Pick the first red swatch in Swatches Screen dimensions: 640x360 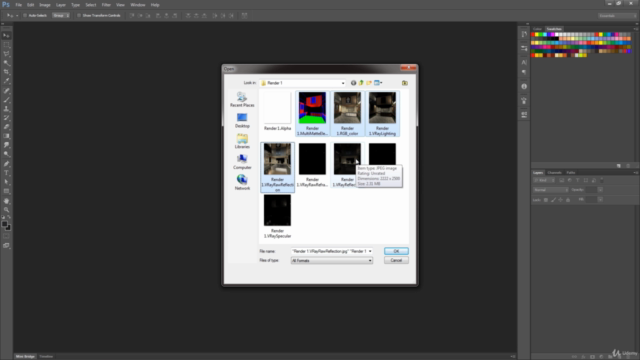point(533,35)
